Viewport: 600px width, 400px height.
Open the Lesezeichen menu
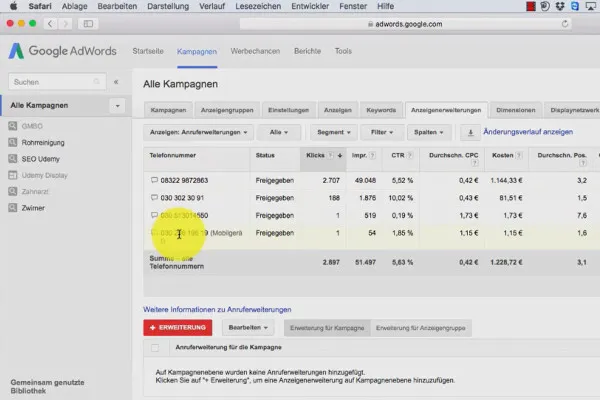[258, 6]
